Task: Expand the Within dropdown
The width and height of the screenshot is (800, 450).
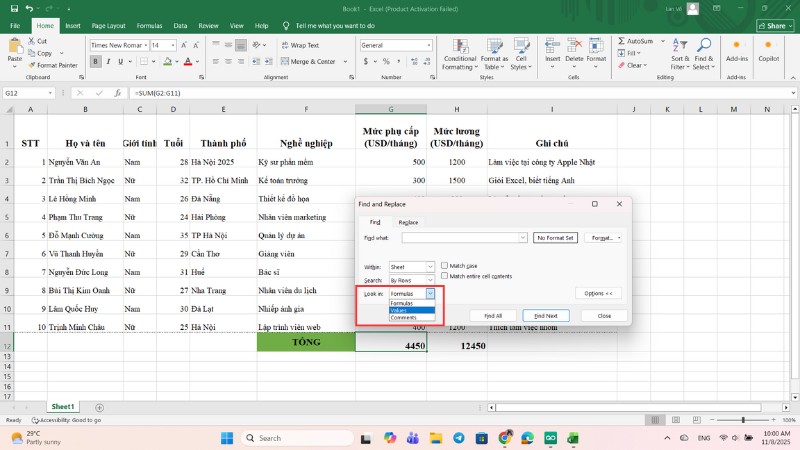Action: tap(431, 267)
